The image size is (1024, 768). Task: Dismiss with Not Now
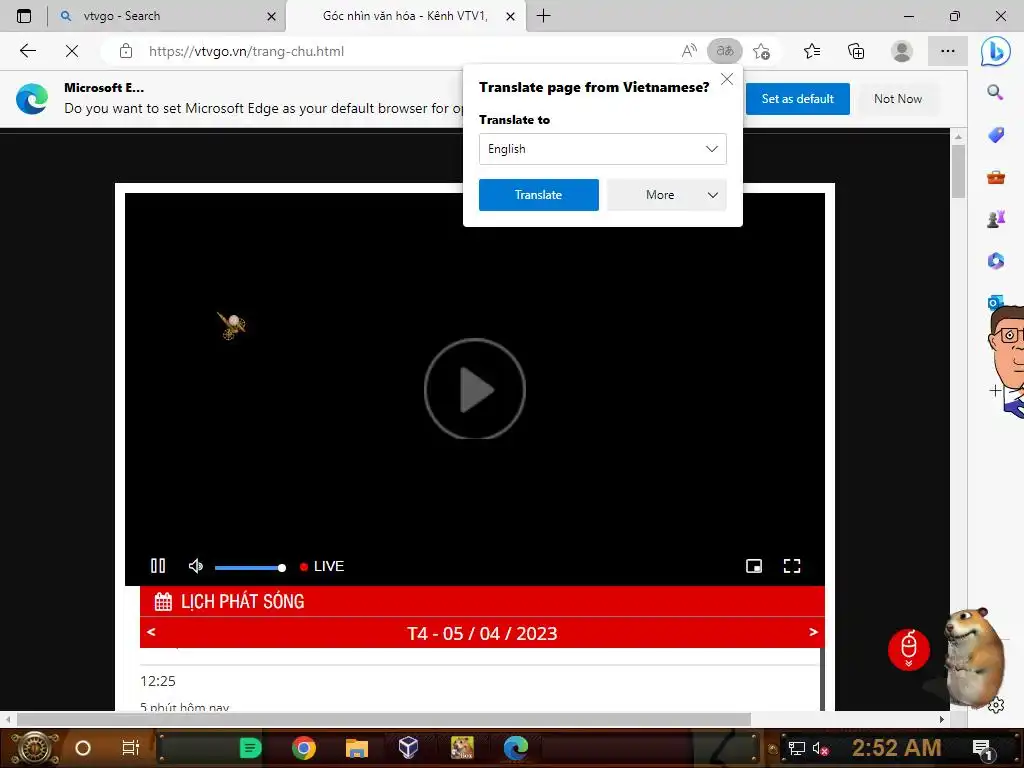click(x=898, y=99)
